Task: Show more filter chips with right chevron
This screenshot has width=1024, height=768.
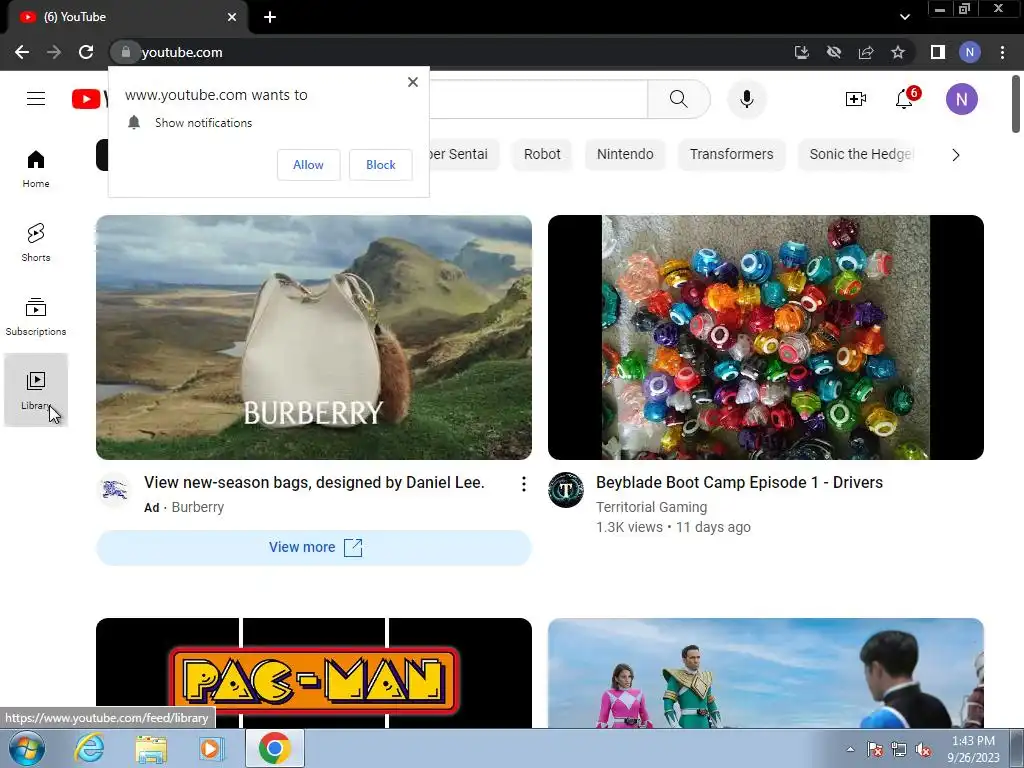Action: coord(955,155)
